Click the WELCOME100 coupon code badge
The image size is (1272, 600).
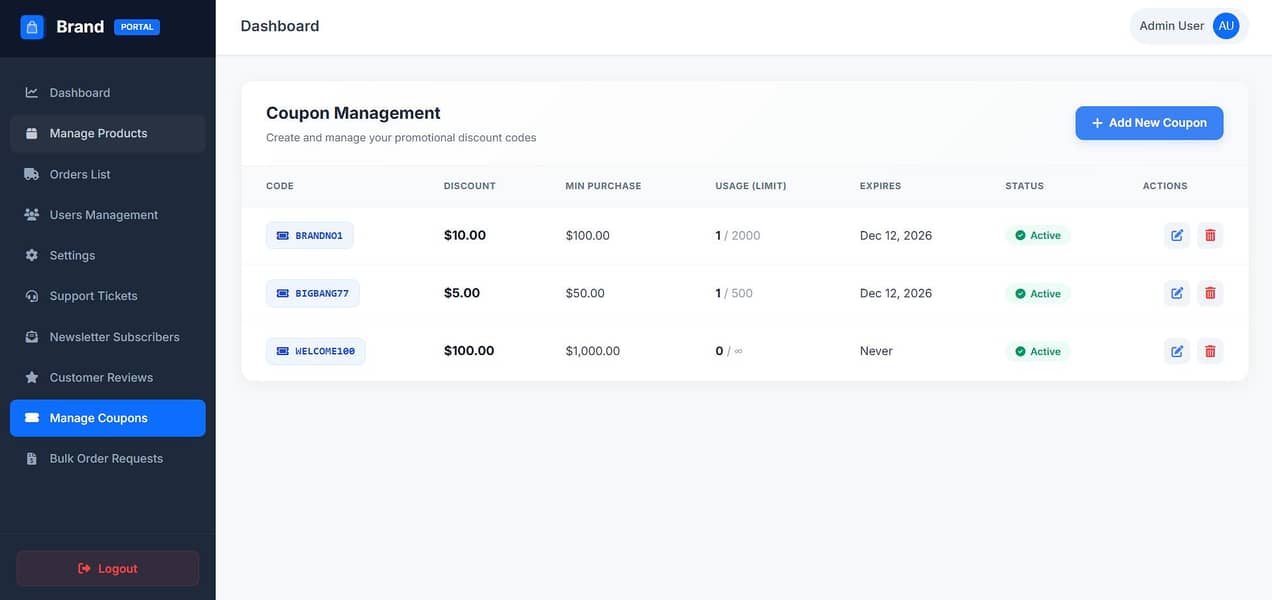[x=316, y=351]
